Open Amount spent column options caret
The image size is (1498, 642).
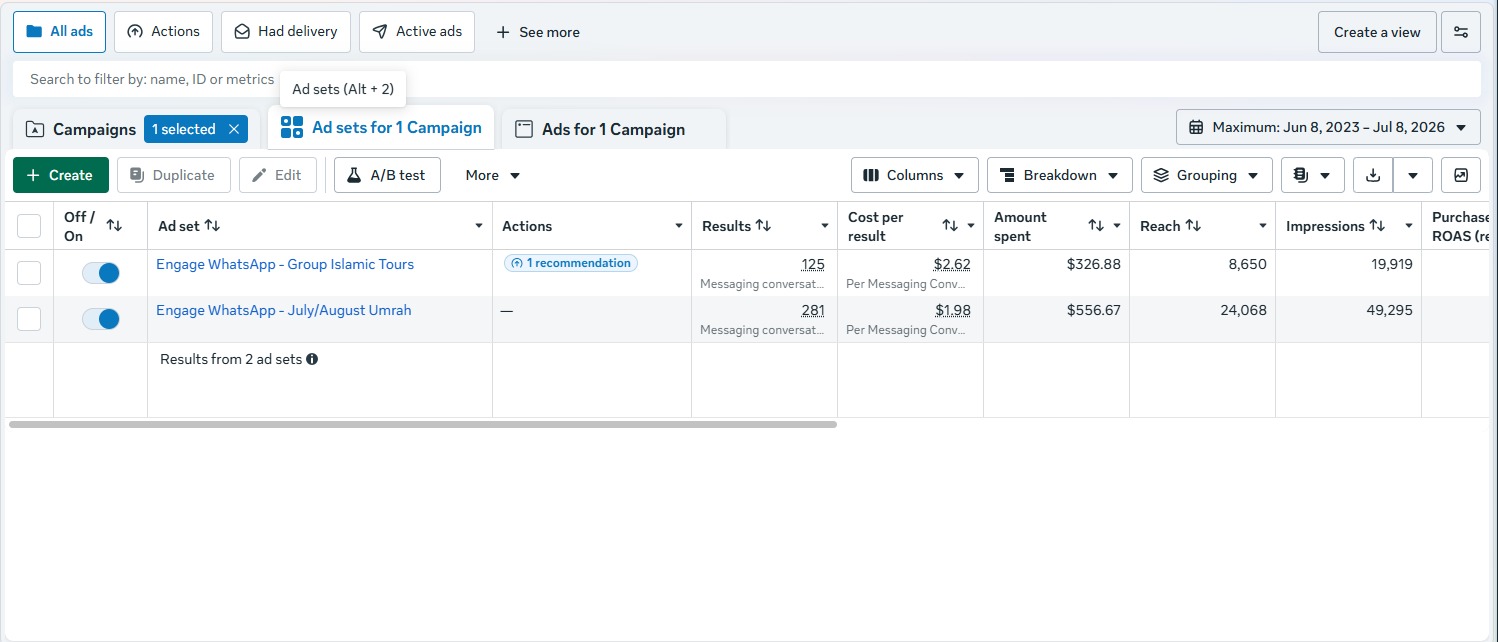coord(1117,226)
